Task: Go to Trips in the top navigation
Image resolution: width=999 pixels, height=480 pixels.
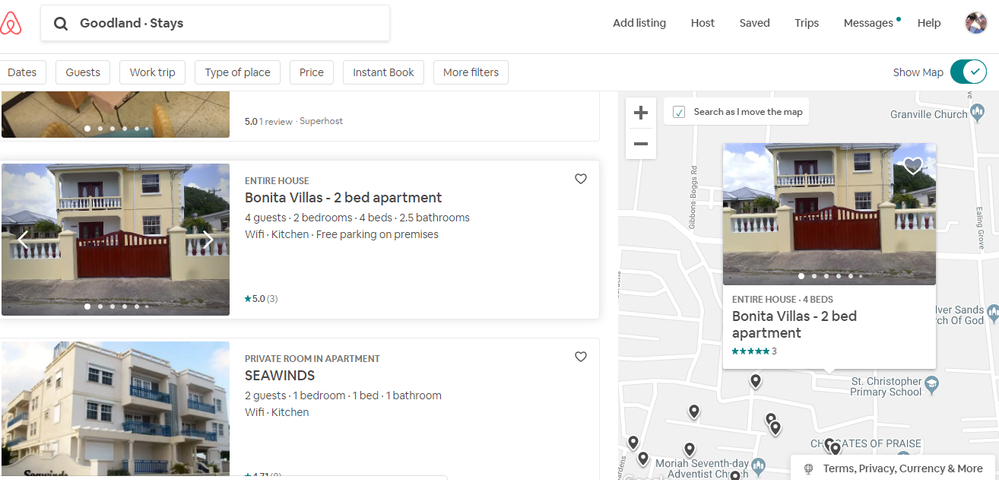Action: pos(806,23)
